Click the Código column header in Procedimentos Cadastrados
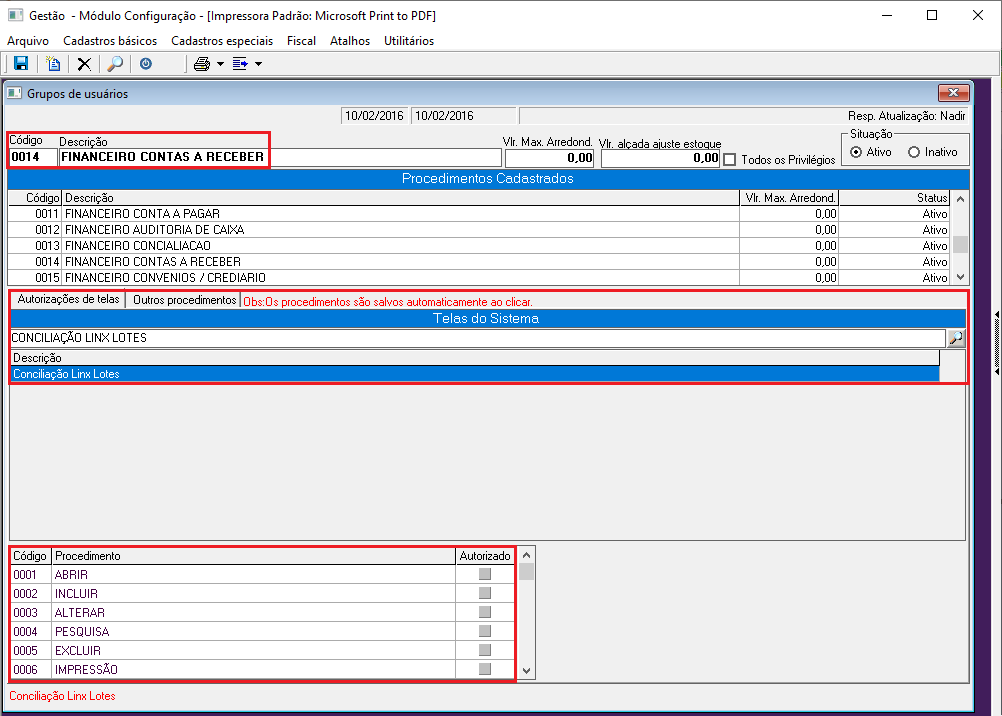This screenshot has height=716, width=1002. coord(35,198)
